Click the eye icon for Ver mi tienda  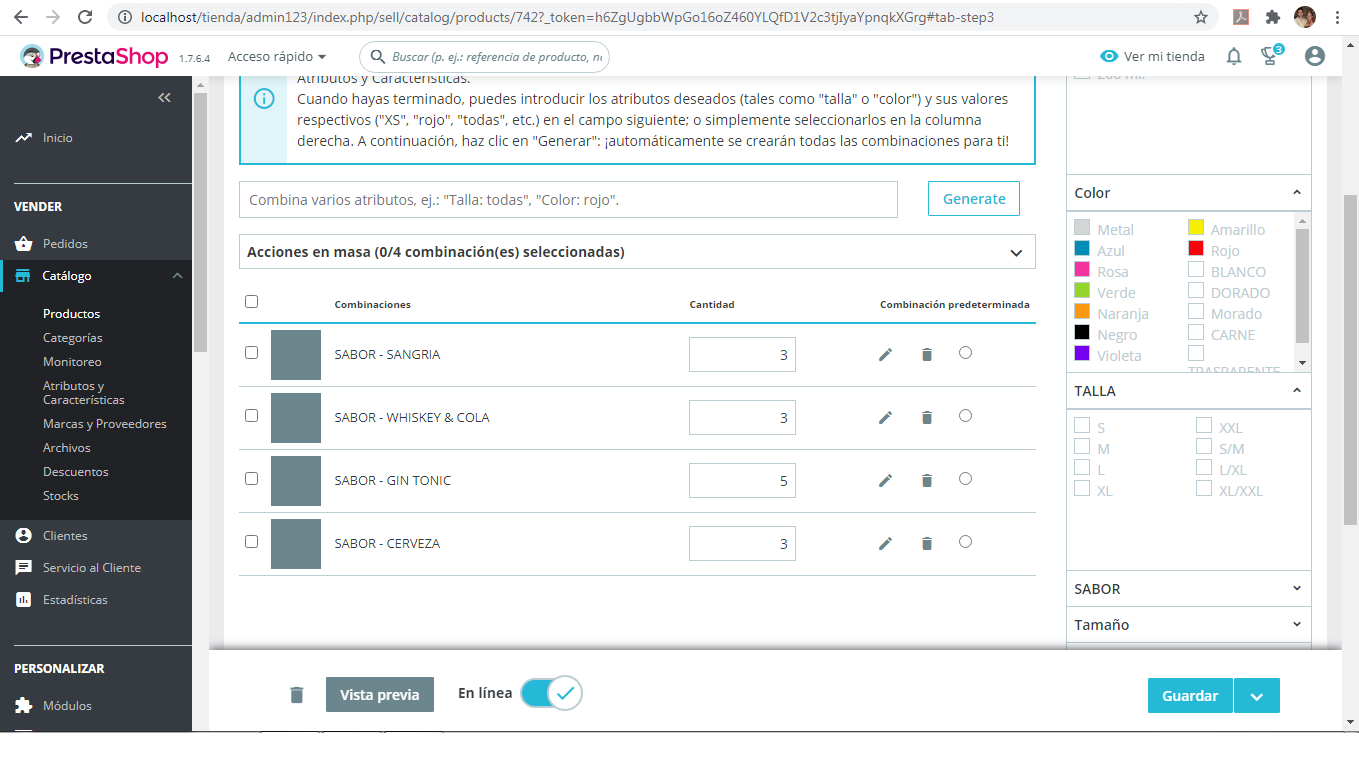(1109, 57)
